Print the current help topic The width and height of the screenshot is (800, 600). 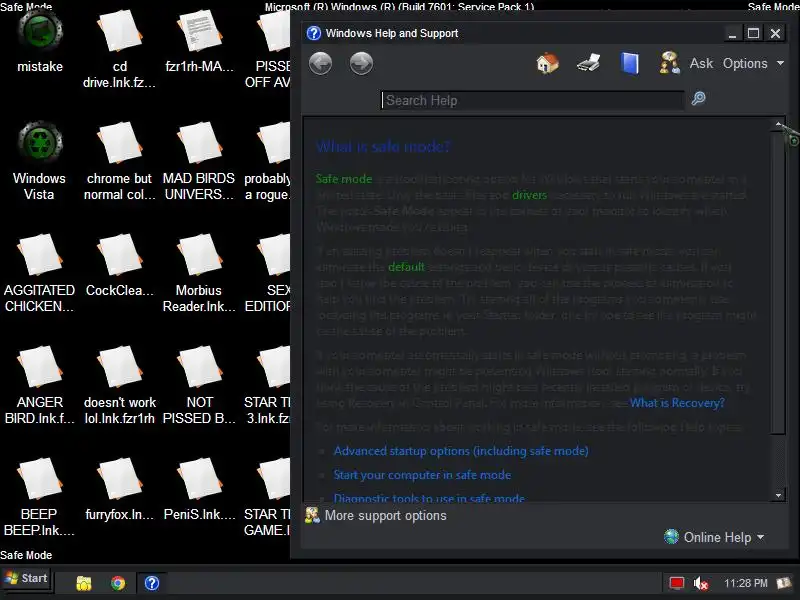[x=588, y=64]
